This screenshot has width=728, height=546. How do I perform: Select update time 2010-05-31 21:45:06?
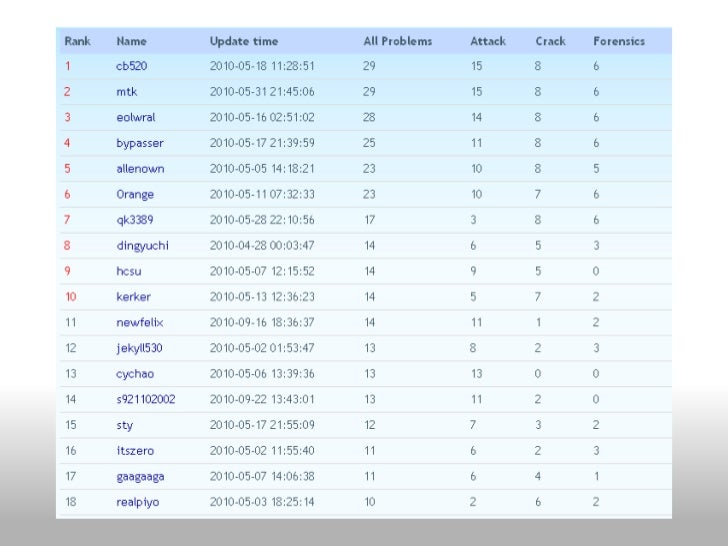tap(262, 91)
